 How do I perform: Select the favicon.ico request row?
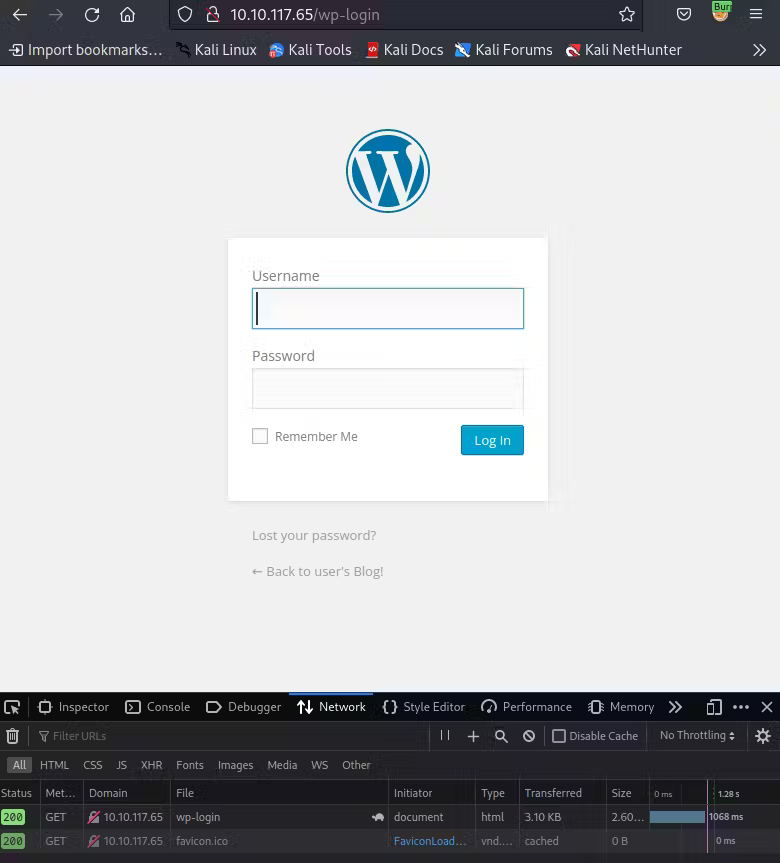coord(390,841)
